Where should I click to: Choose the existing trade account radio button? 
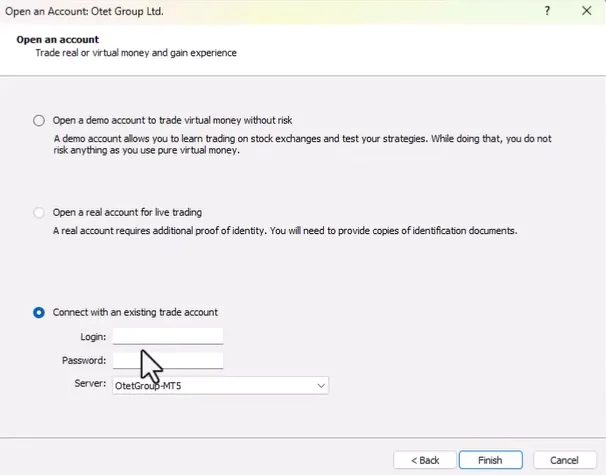pos(39,312)
